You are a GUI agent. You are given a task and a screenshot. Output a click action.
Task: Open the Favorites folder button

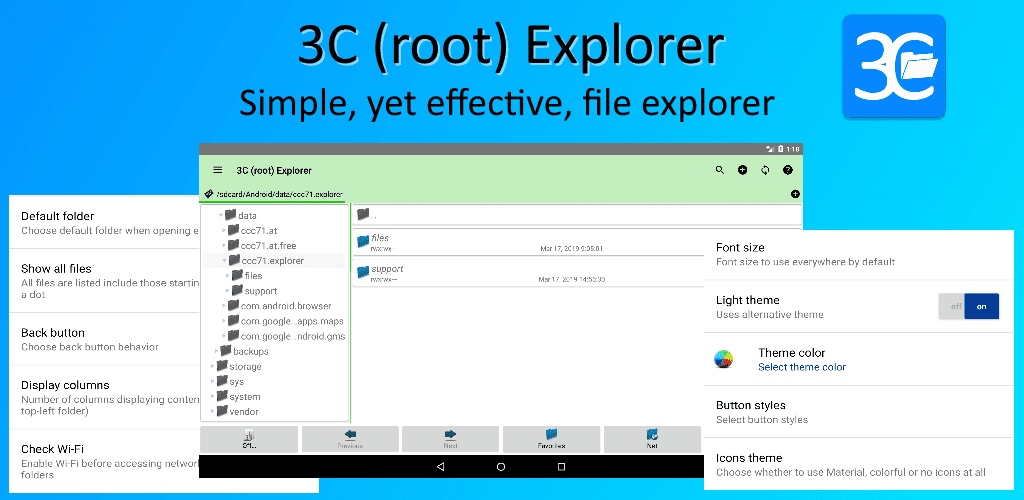click(x=551, y=439)
